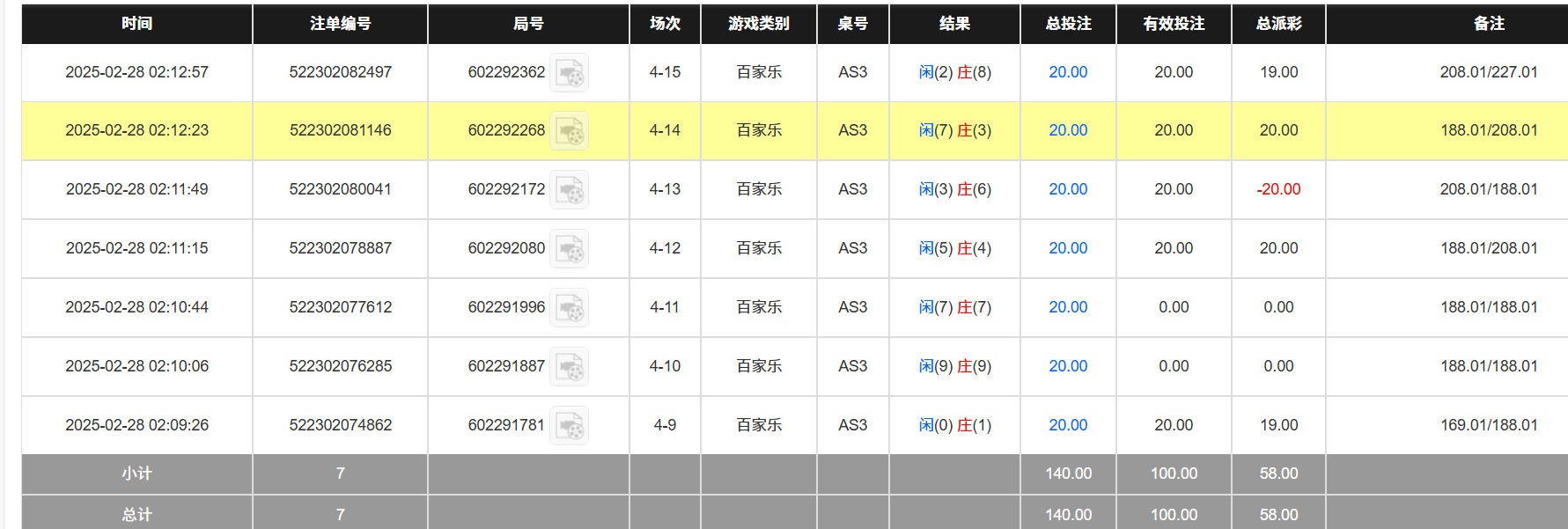Click the 注单编号 column header
The height and width of the screenshot is (529, 1568).
click(340, 24)
